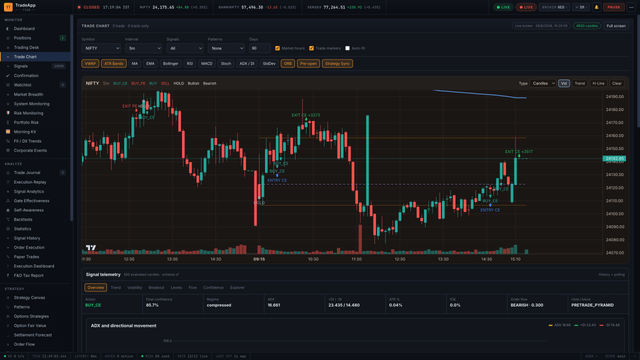Switch to the Volatility telemetry tab
The image size is (640, 360).
tap(134, 287)
